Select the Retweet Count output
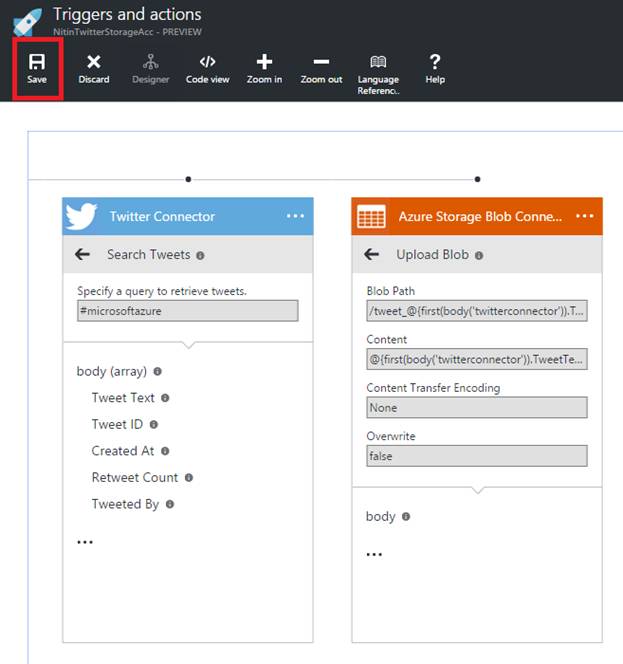The image size is (623, 664). click(x=135, y=477)
